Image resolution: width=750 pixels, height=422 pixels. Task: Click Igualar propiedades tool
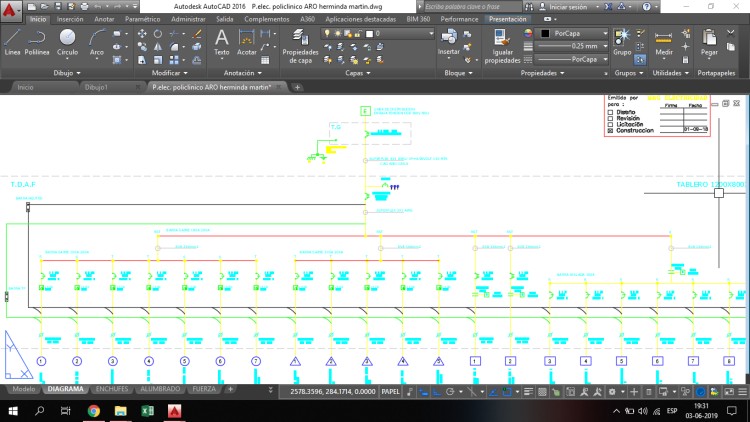(x=502, y=46)
